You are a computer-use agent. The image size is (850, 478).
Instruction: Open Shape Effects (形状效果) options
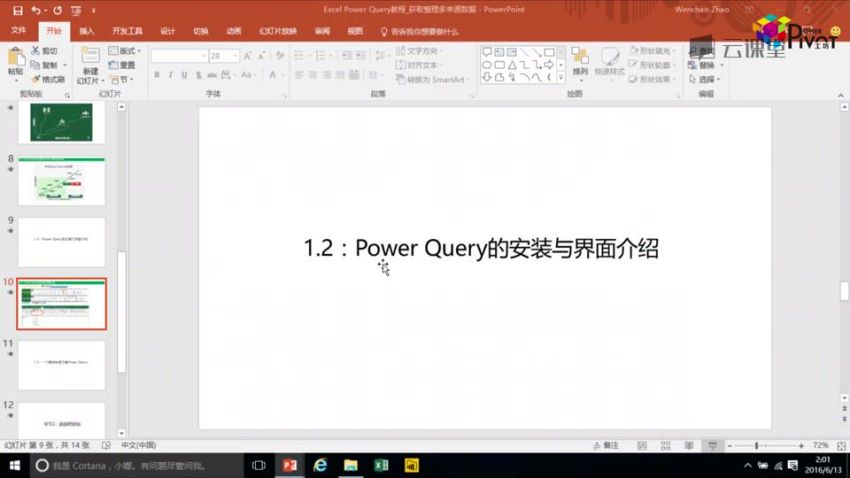(x=653, y=80)
